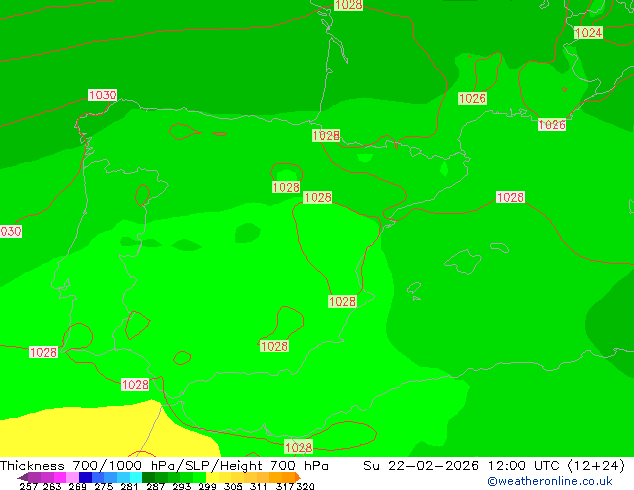Viewport: 634px width, 490px height.
Task: Pick the first yellow legend swatch after green
Action: [212, 477]
